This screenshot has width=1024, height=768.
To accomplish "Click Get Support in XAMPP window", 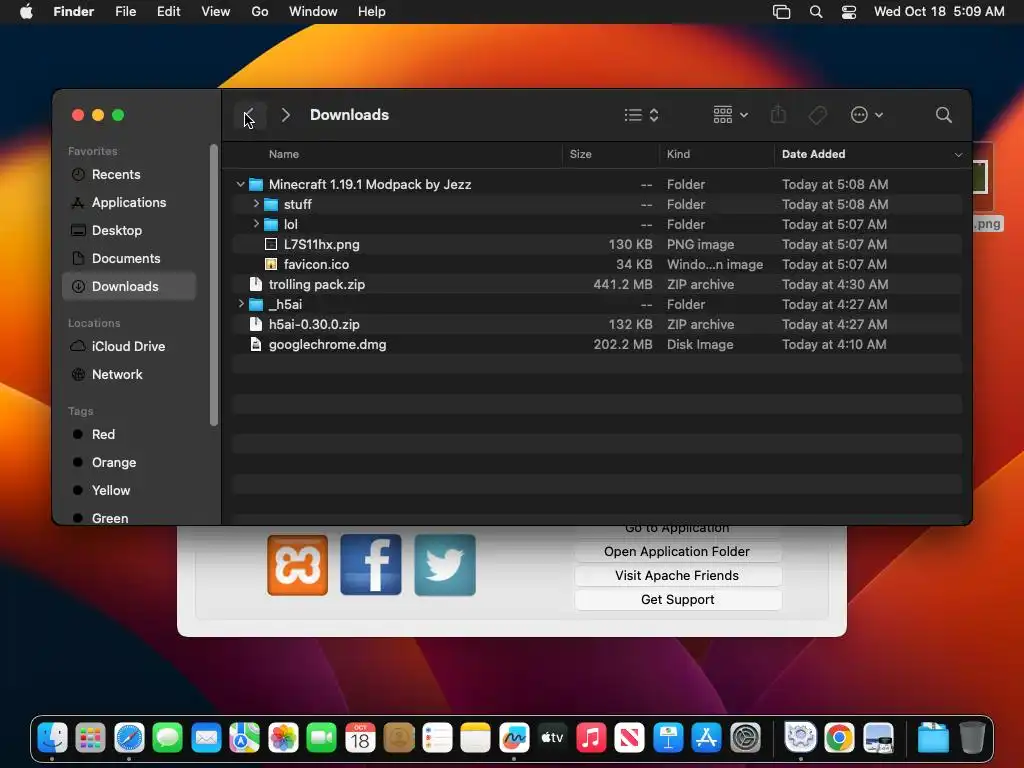I will (x=677, y=600).
